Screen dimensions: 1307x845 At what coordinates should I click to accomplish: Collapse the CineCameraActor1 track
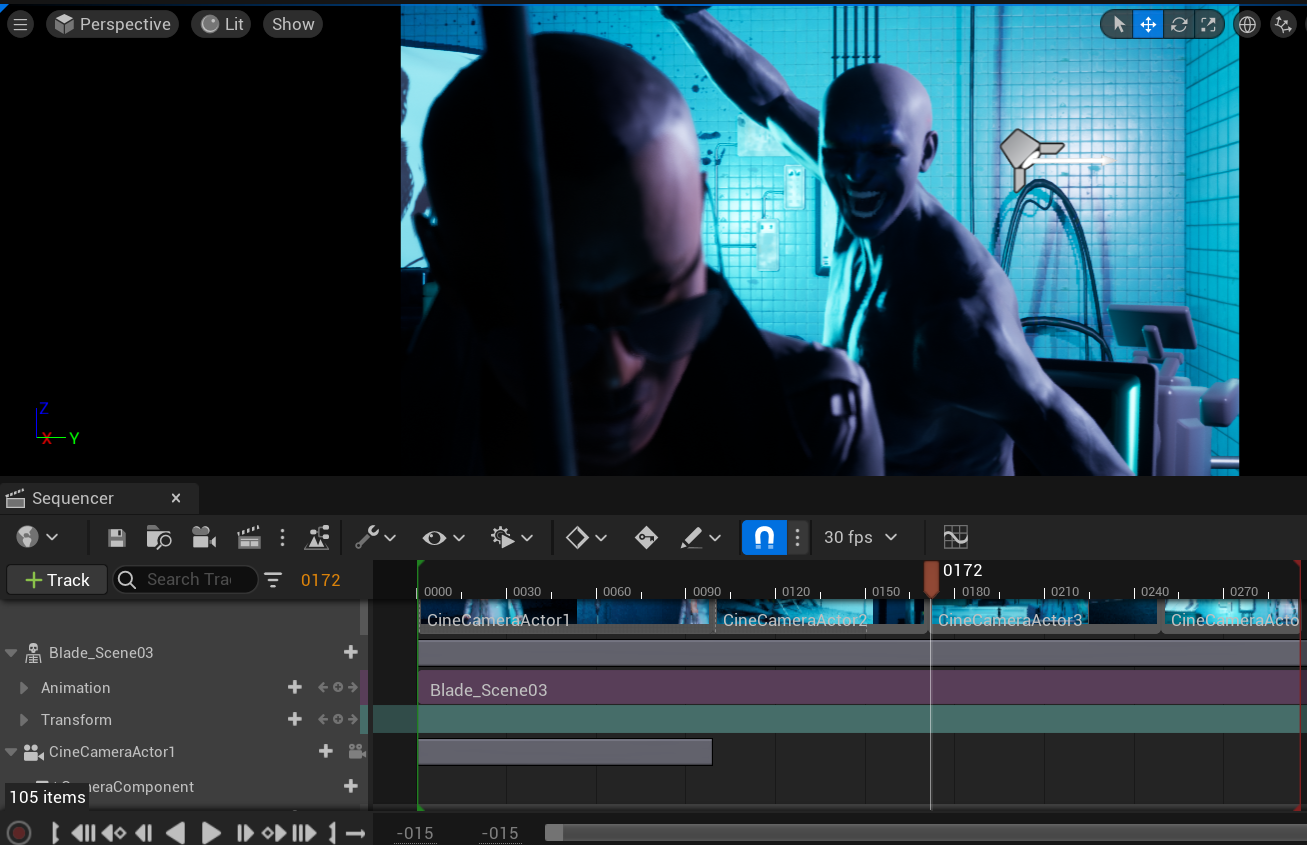pos(11,752)
